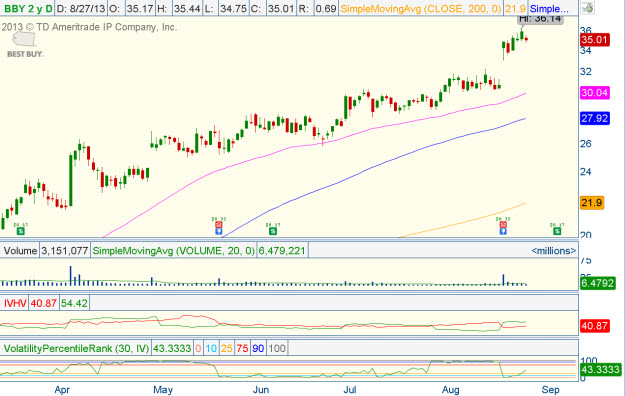Click the <millions> volume units label
This screenshot has width=625, height=396.
553,251
